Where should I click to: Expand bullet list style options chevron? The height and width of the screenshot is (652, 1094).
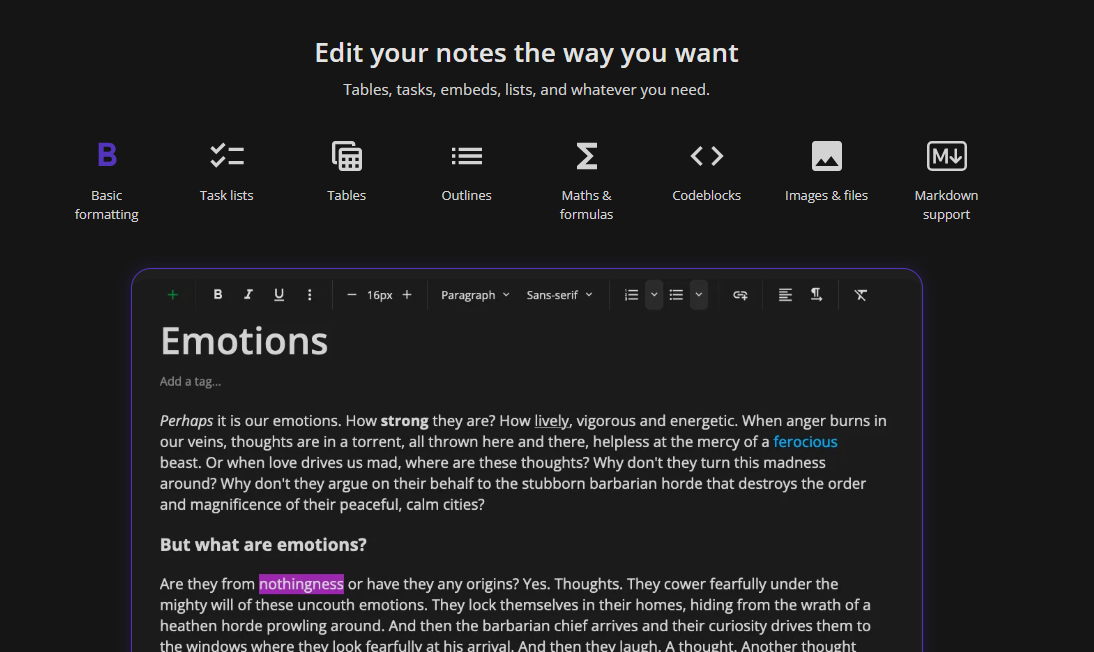point(699,295)
